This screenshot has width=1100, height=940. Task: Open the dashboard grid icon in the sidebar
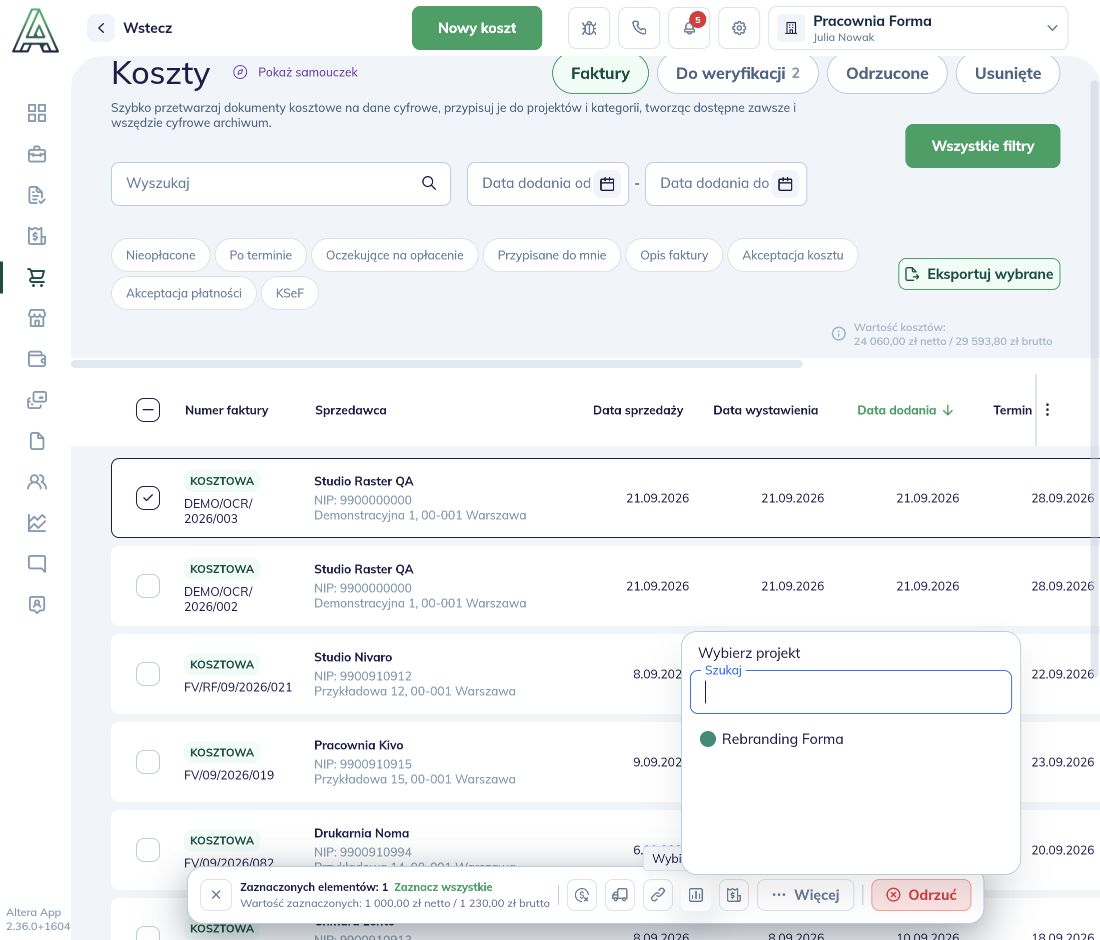tap(36, 113)
